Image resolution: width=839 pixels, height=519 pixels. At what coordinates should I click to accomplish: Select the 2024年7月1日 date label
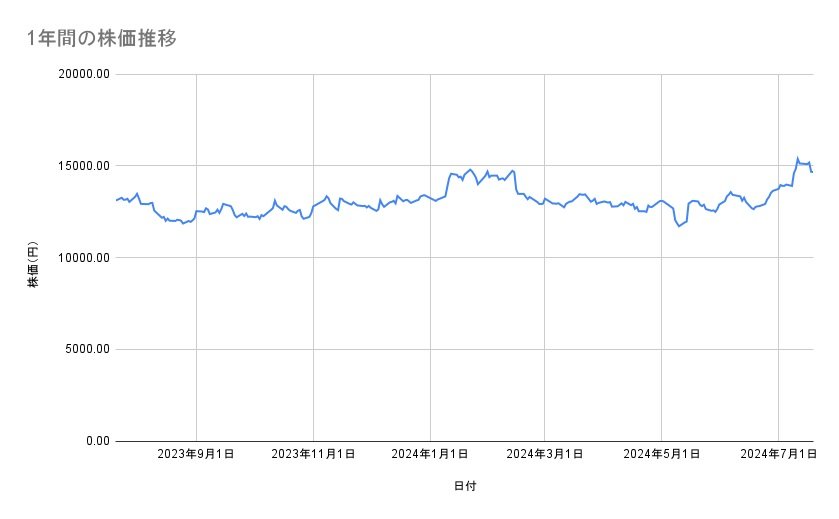click(777, 454)
